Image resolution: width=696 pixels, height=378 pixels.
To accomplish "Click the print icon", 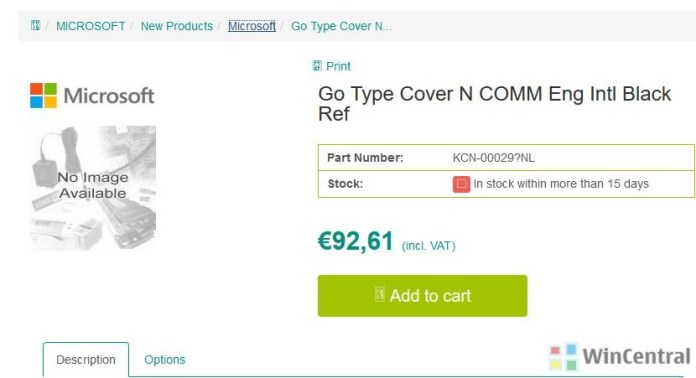I will pyautogui.click(x=317, y=66).
